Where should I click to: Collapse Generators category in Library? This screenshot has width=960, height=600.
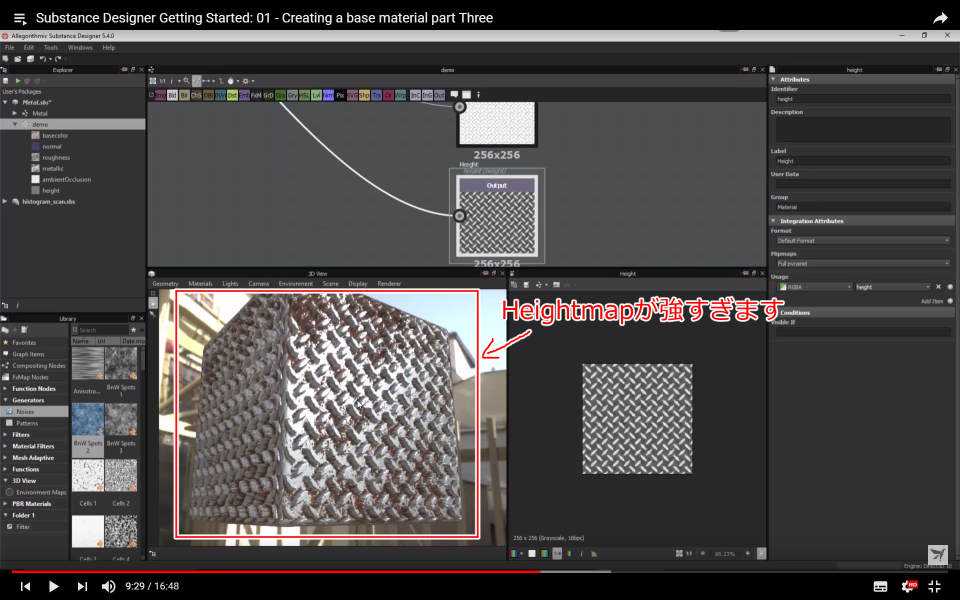[6, 400]
